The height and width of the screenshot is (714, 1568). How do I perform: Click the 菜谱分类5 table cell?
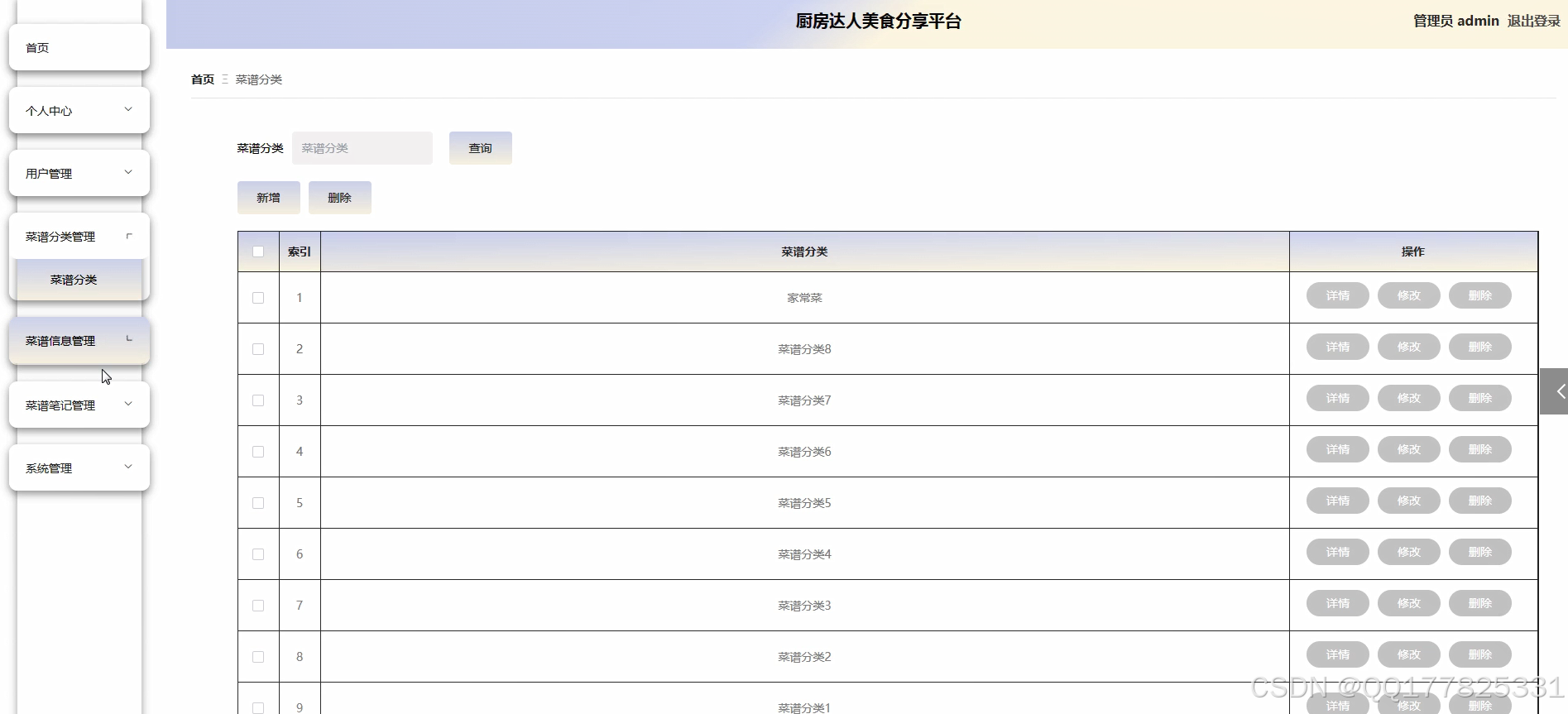click(804, 503)
